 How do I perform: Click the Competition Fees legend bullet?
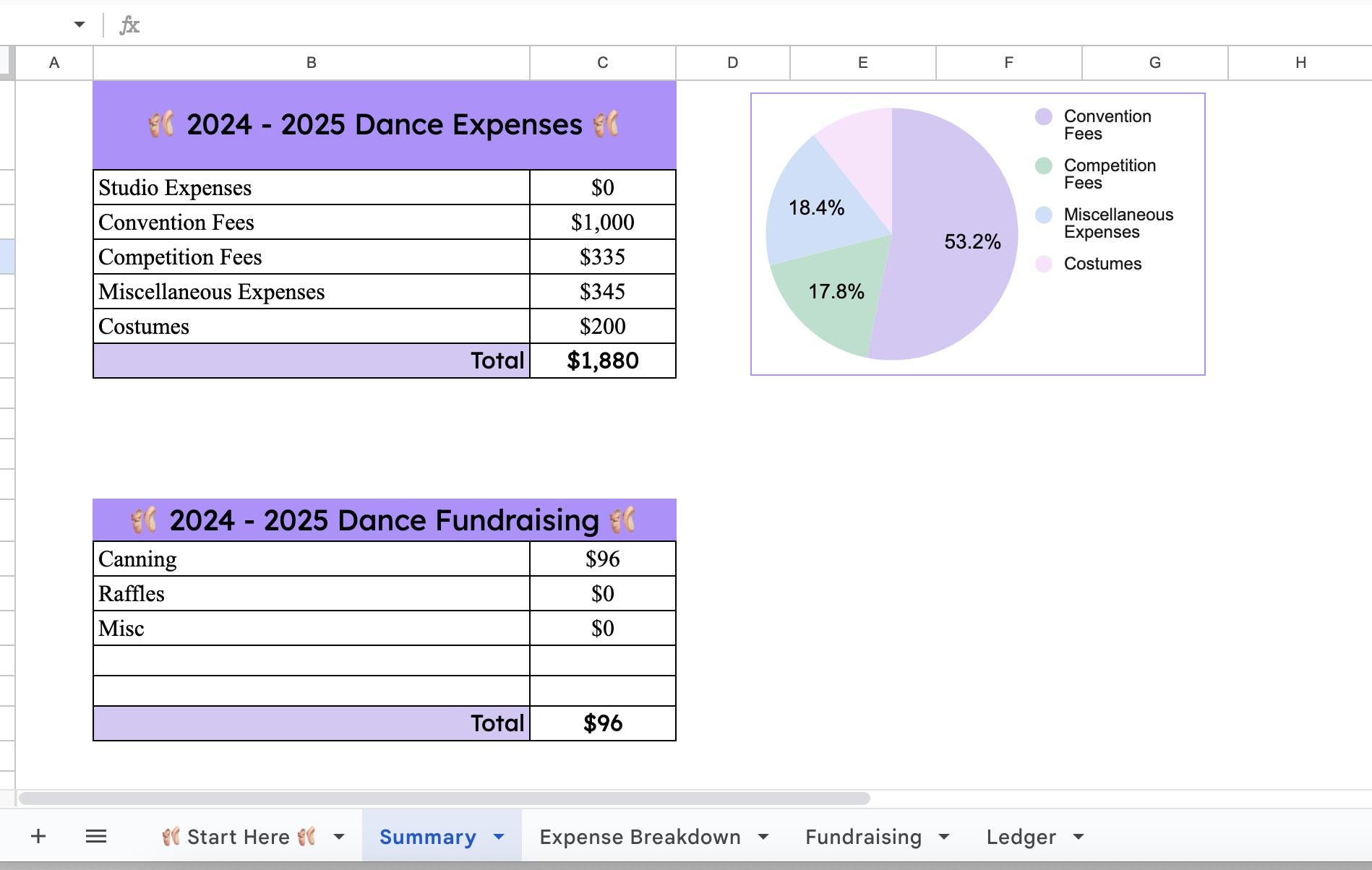click(1042, 165)
